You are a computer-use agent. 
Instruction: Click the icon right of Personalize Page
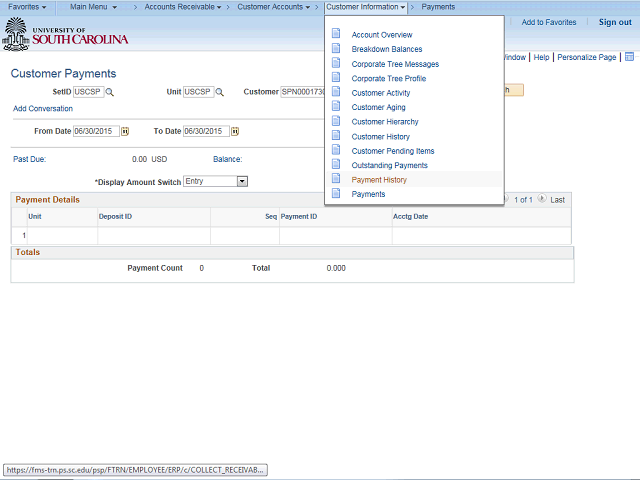pyautogui.click(x=629, y=57)
